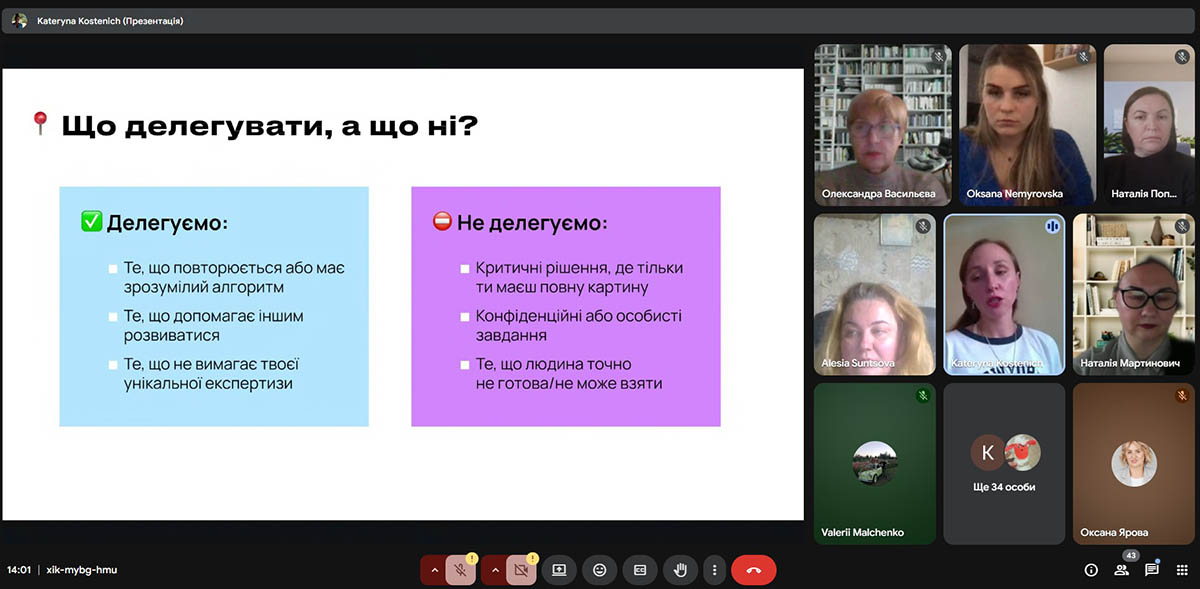Screen dimensions: 1200x589
Task: Open meeting details info icon
Action: coord(1091,570)
